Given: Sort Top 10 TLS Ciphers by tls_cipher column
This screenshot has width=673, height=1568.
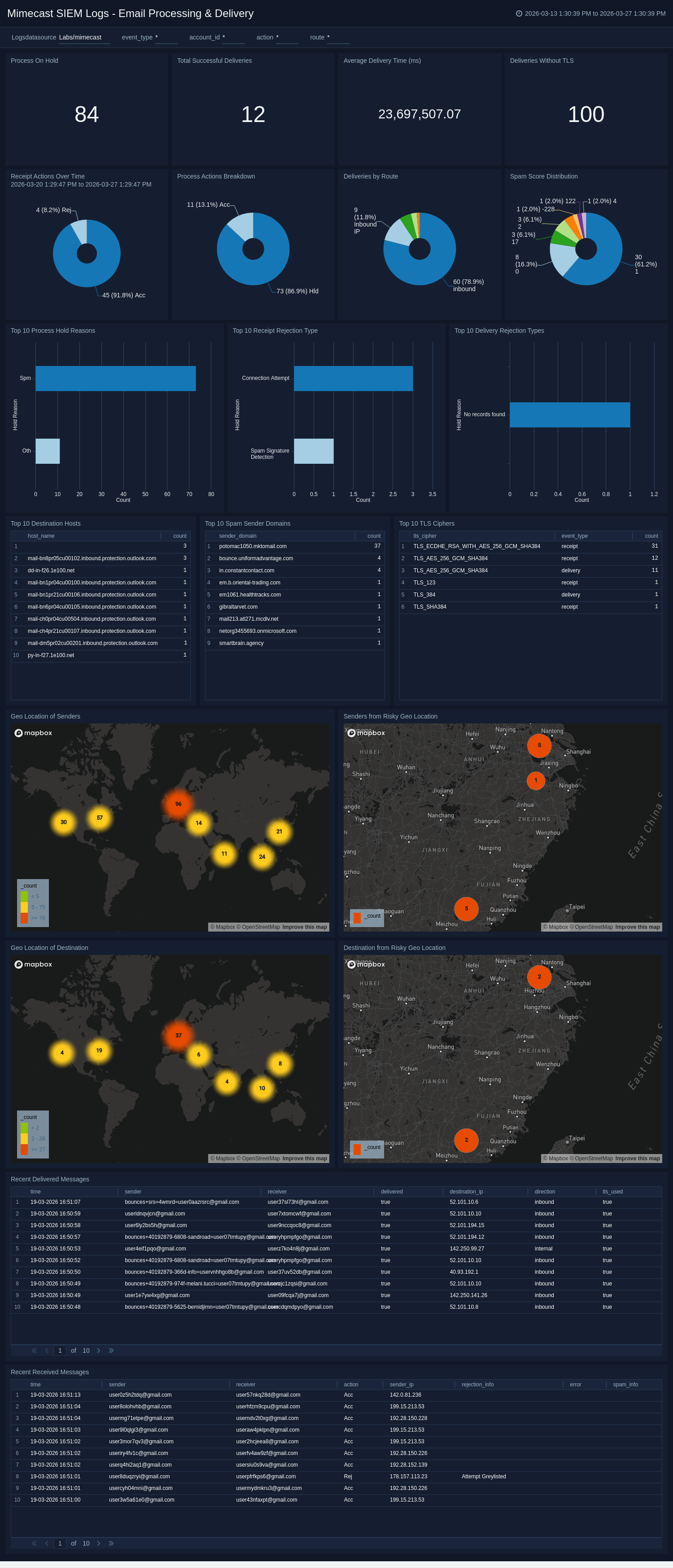Looking at the screenshot, I should click(424, 536).
